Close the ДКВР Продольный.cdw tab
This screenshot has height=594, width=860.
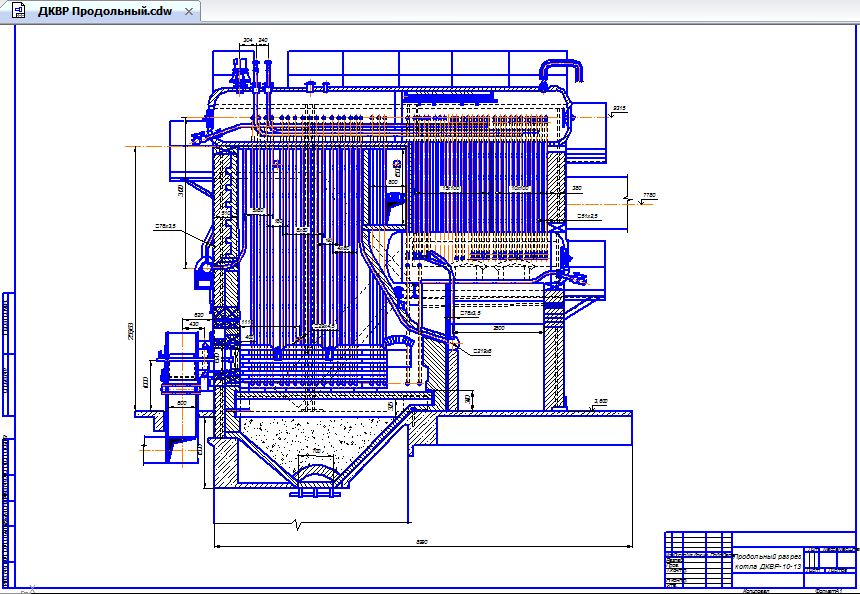pyautogui.click(x=189, y=11)
